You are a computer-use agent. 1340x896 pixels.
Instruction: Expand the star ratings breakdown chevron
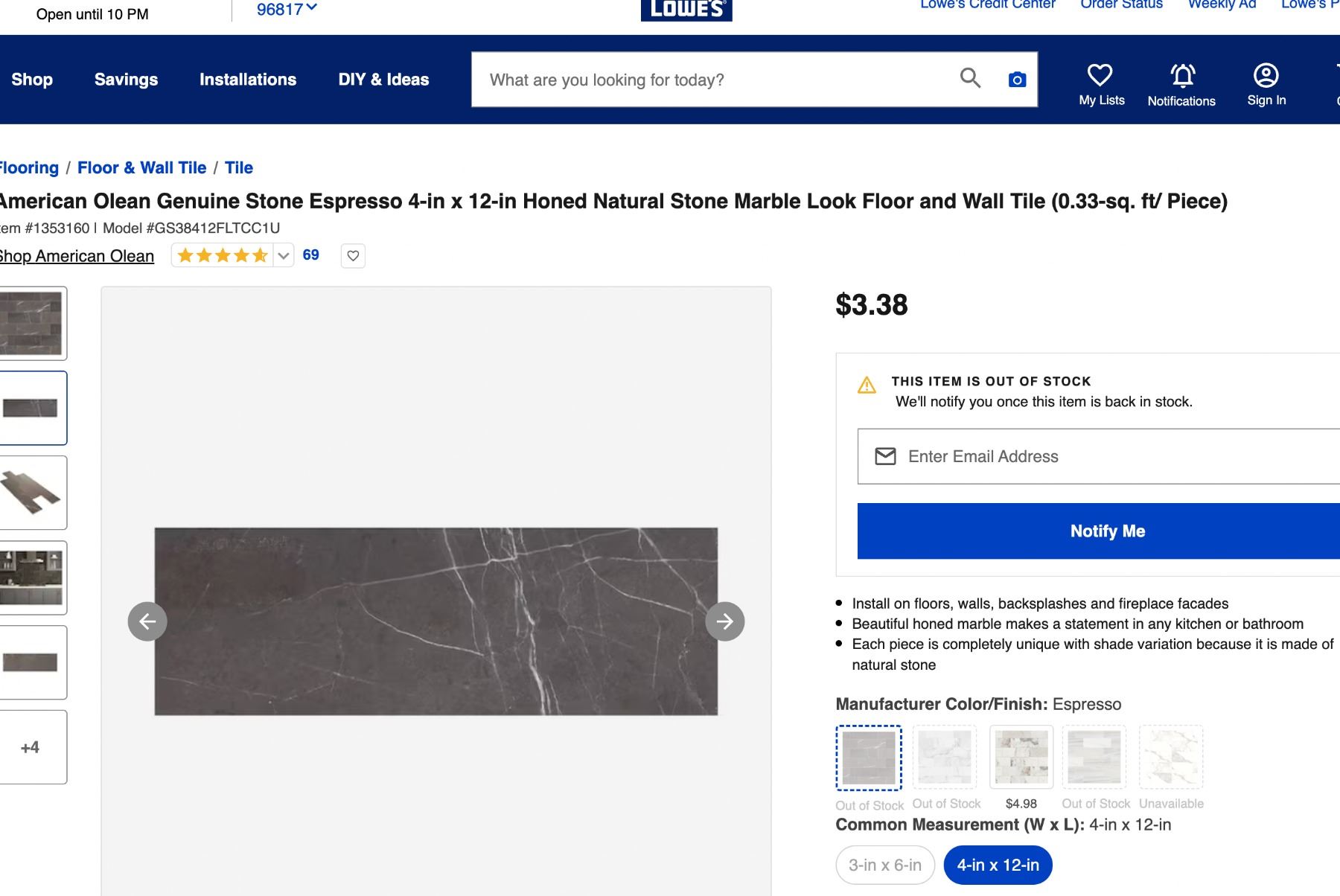pos(284,256)
